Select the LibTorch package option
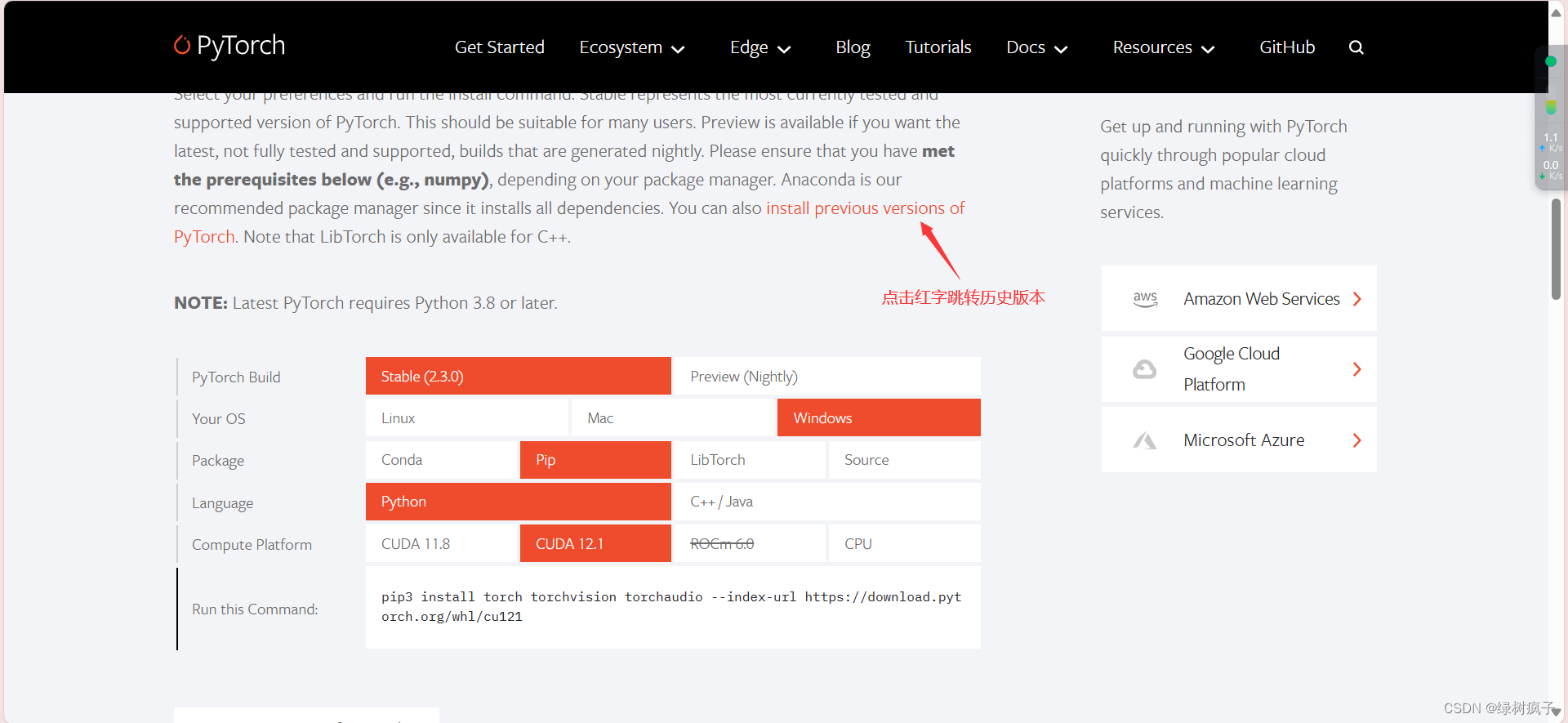The width and height of the screenshot is (1568, 723). click(x=750, y=460)
